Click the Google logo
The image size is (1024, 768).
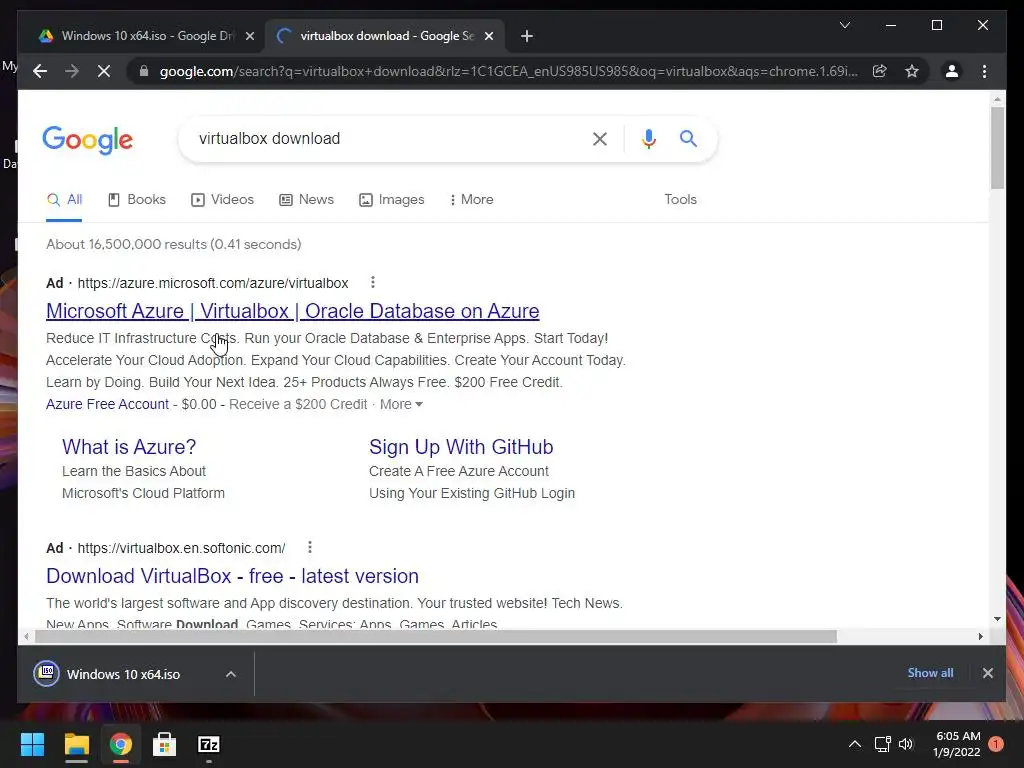tap(88, 140)
